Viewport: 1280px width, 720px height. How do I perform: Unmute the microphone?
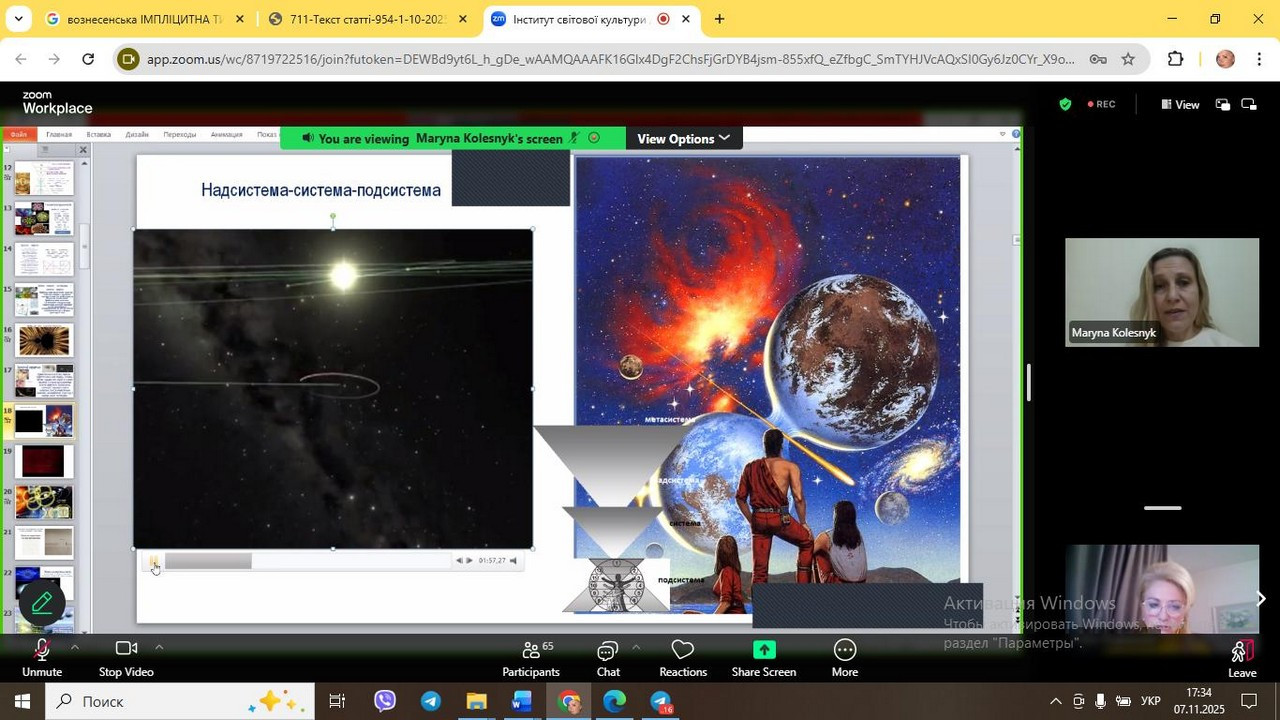pyautogui.click(x=42, y=656)
